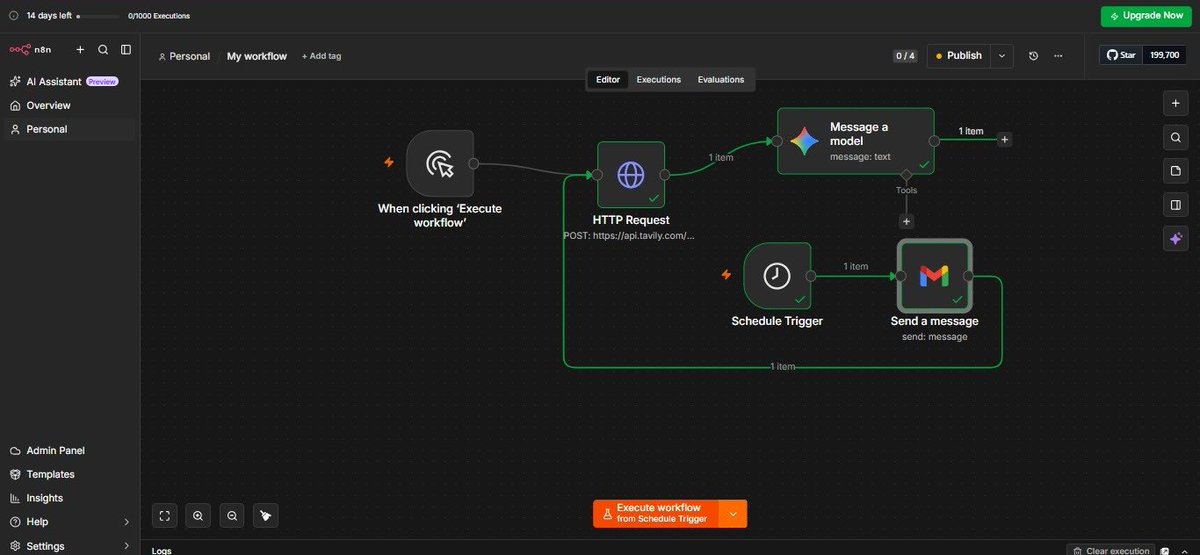Zoom out on canvas
The height and width of the screenshot is (555, 1200).
(232, 515)
